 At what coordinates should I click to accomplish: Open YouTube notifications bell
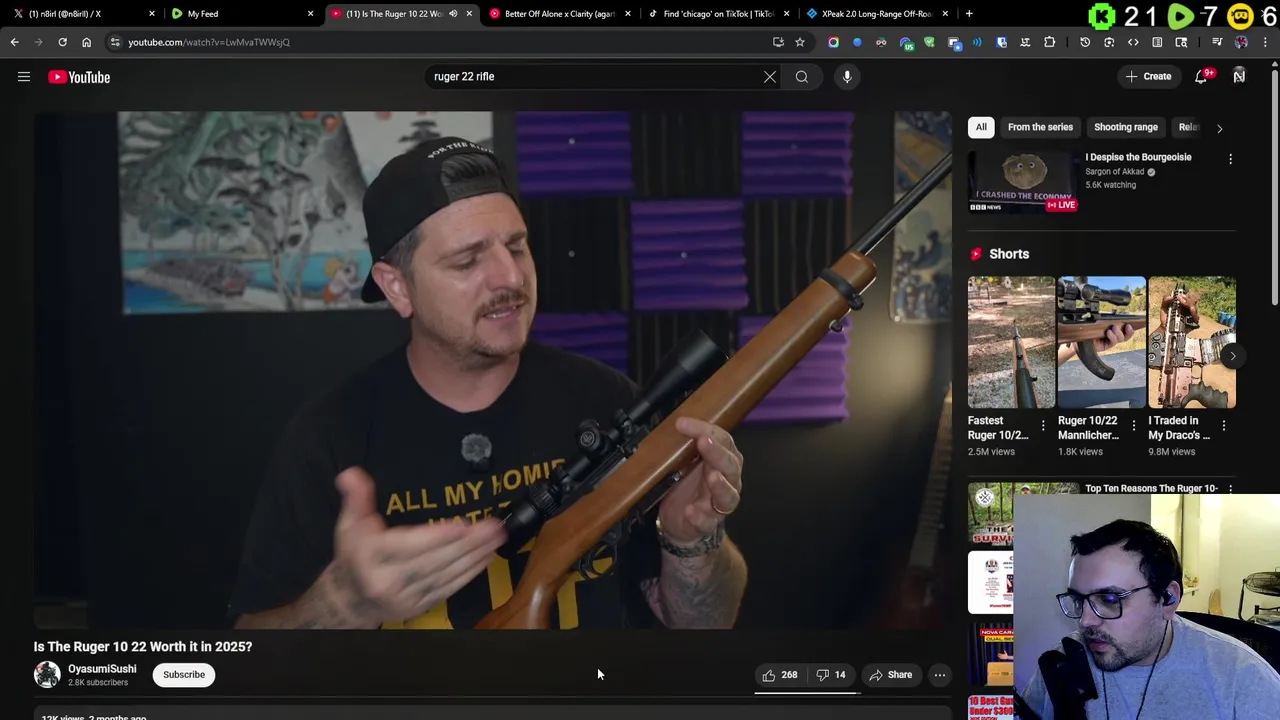[1201, 77]
